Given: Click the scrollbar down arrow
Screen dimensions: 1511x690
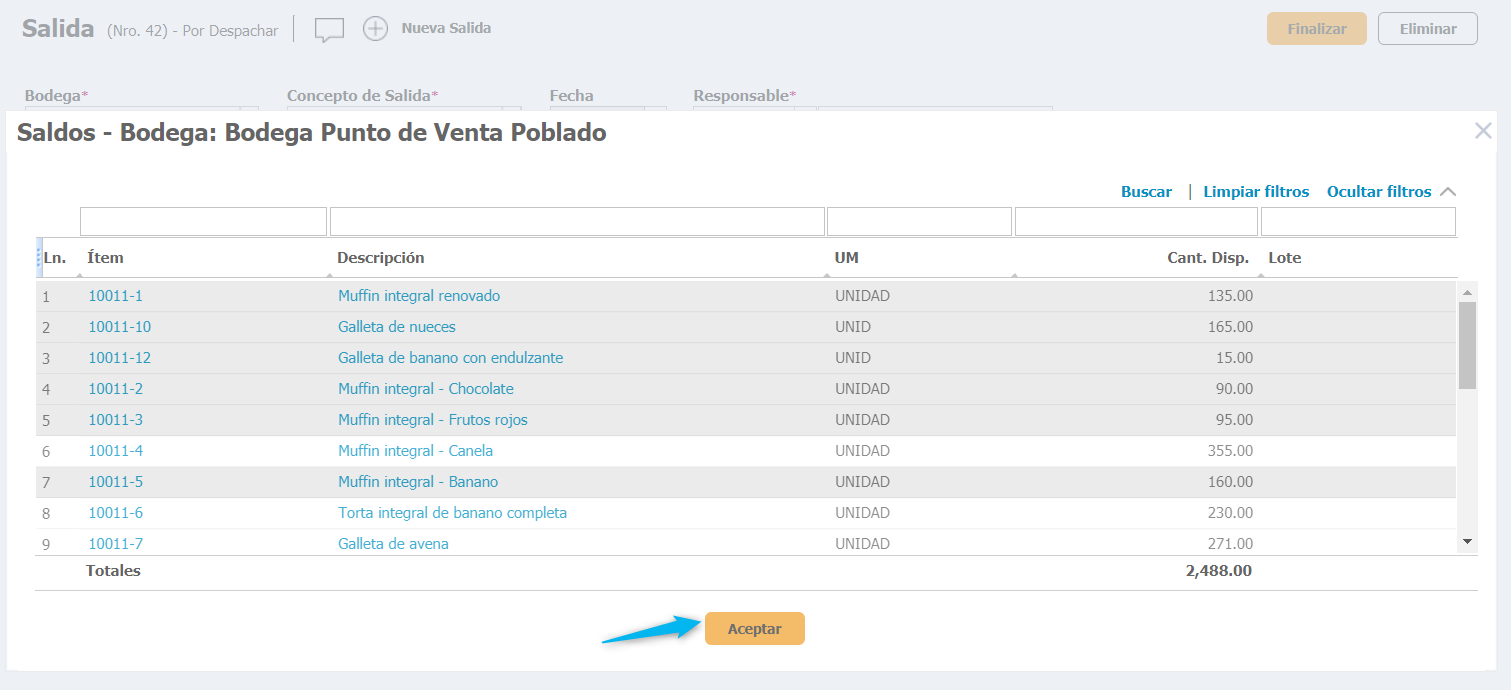Looking at the screenshot, I should [x=1467, y=541].
